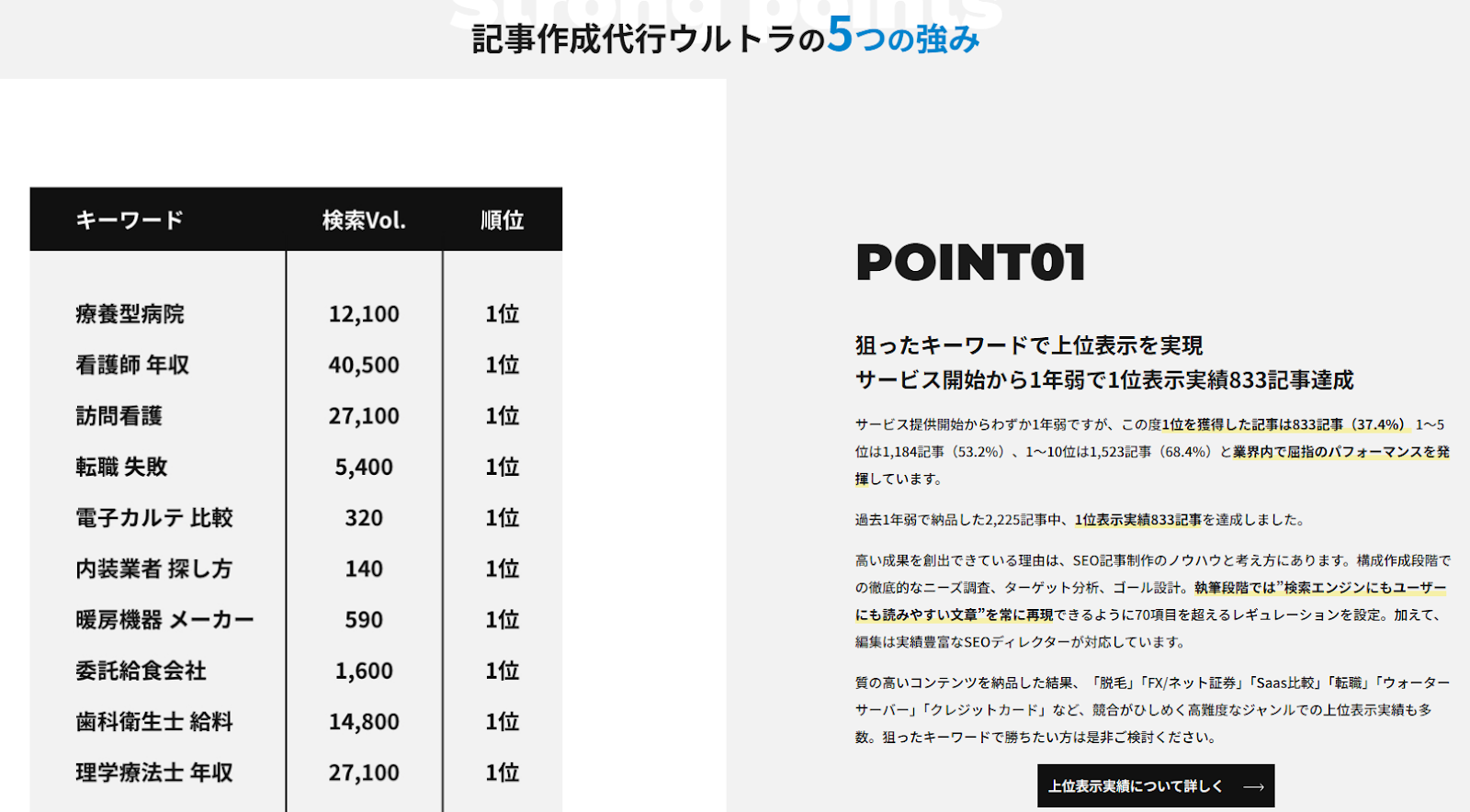Click the search volume value 12,100
This screenshot has width=1470, height=812.
tap(364, 314)
